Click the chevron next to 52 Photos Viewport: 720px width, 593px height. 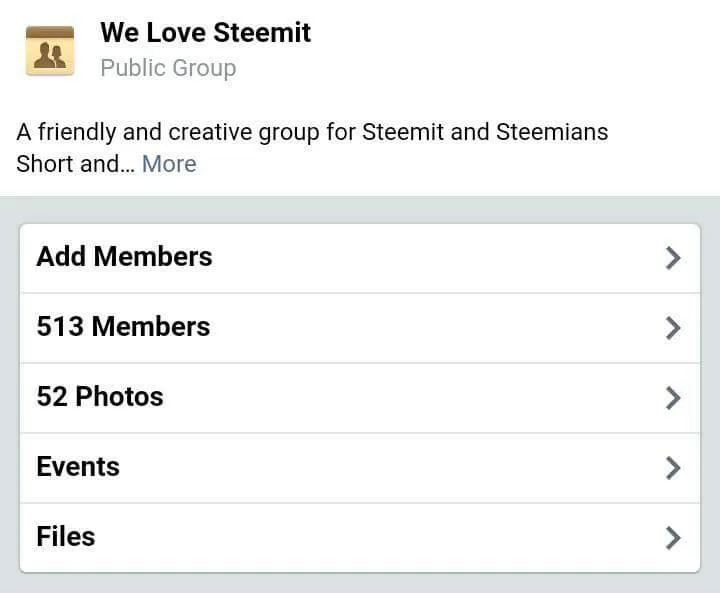[673, 398]
